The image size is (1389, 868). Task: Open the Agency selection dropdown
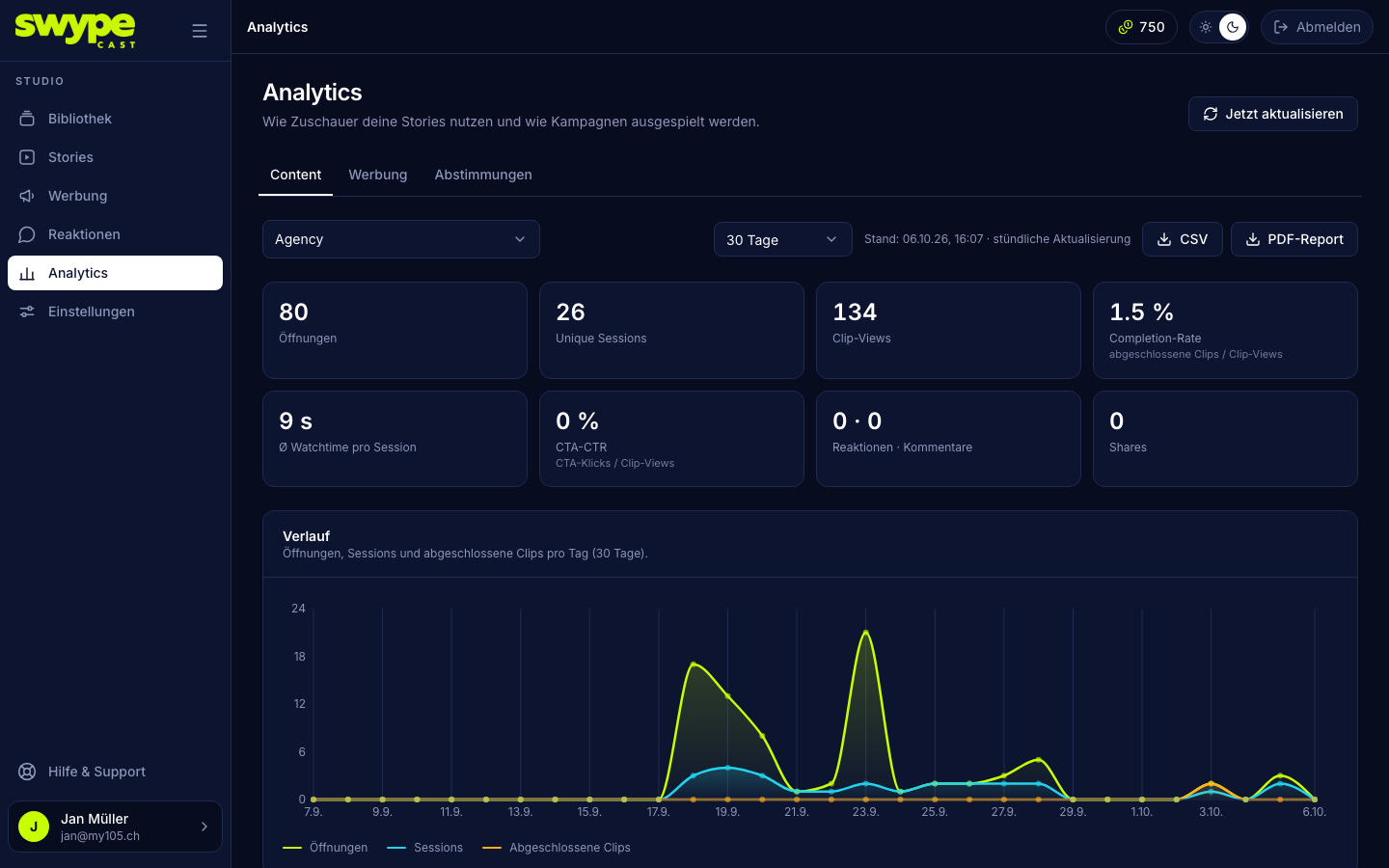click(401, 239)
